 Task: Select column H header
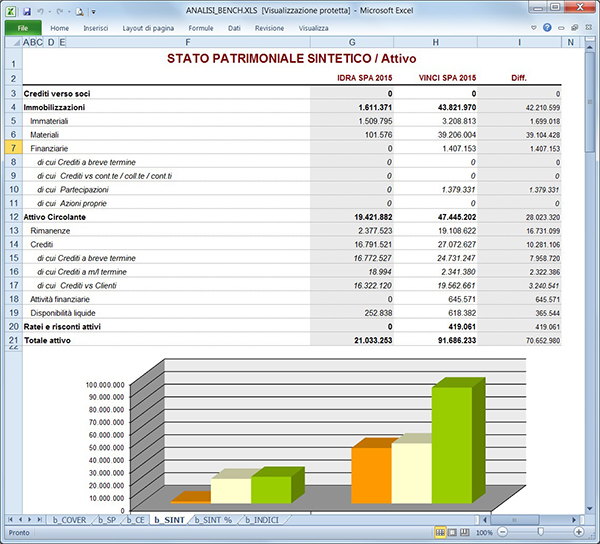[435, 42]
